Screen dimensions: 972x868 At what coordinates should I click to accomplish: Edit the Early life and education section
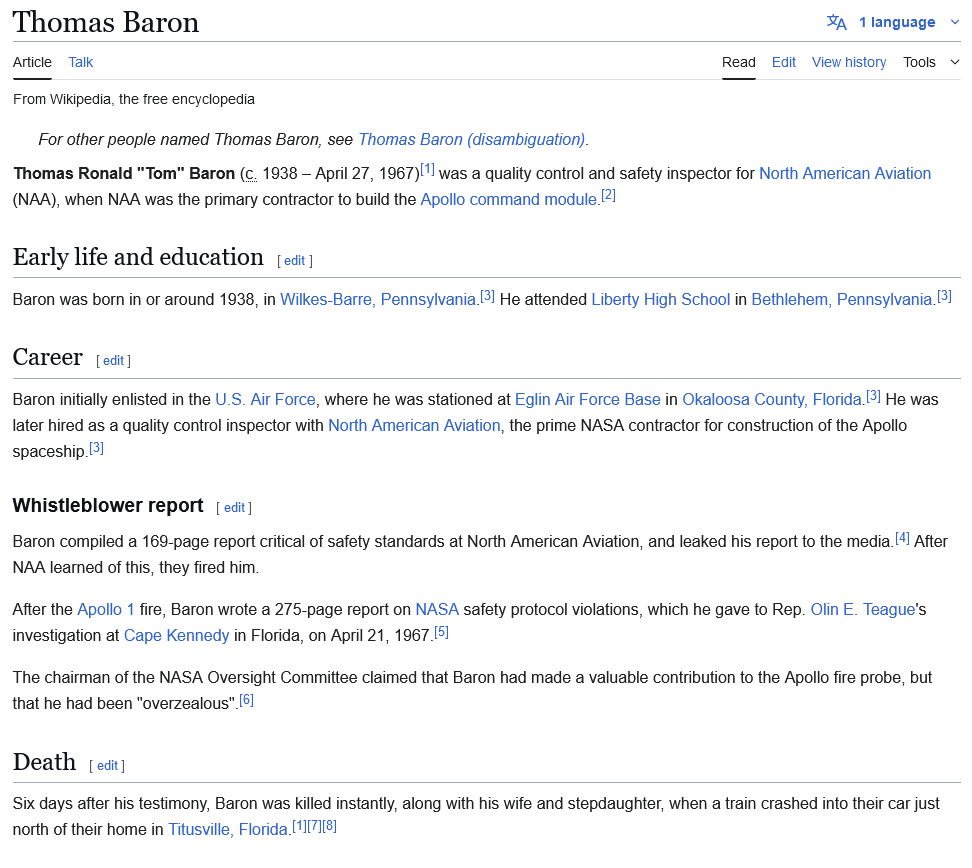(x=294, y=261)
